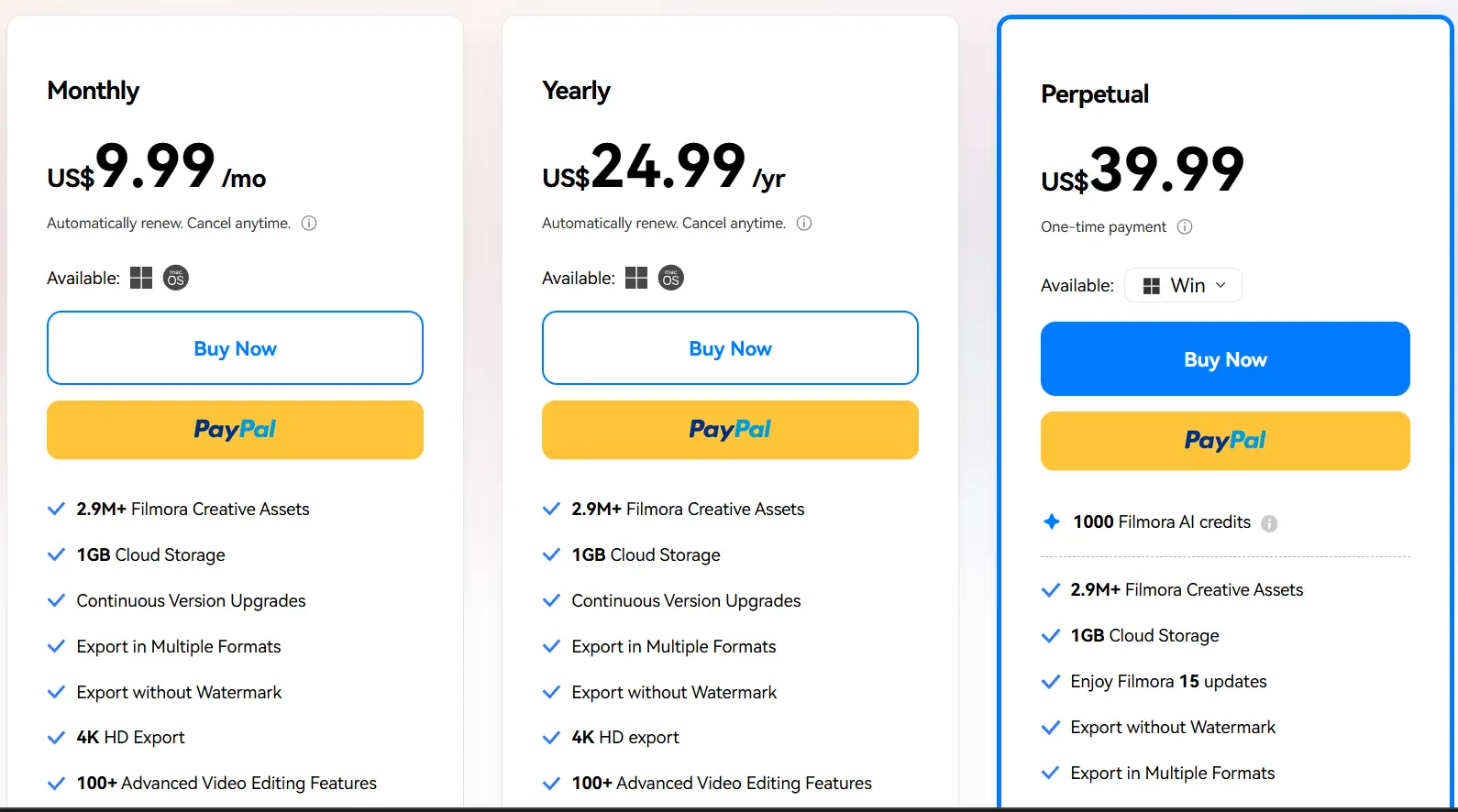Image resolution: width=1458 pixels, height=812 pixels.
Task: Click the info icon beside Yearly auto-renew text
Action: pos(804,224)
